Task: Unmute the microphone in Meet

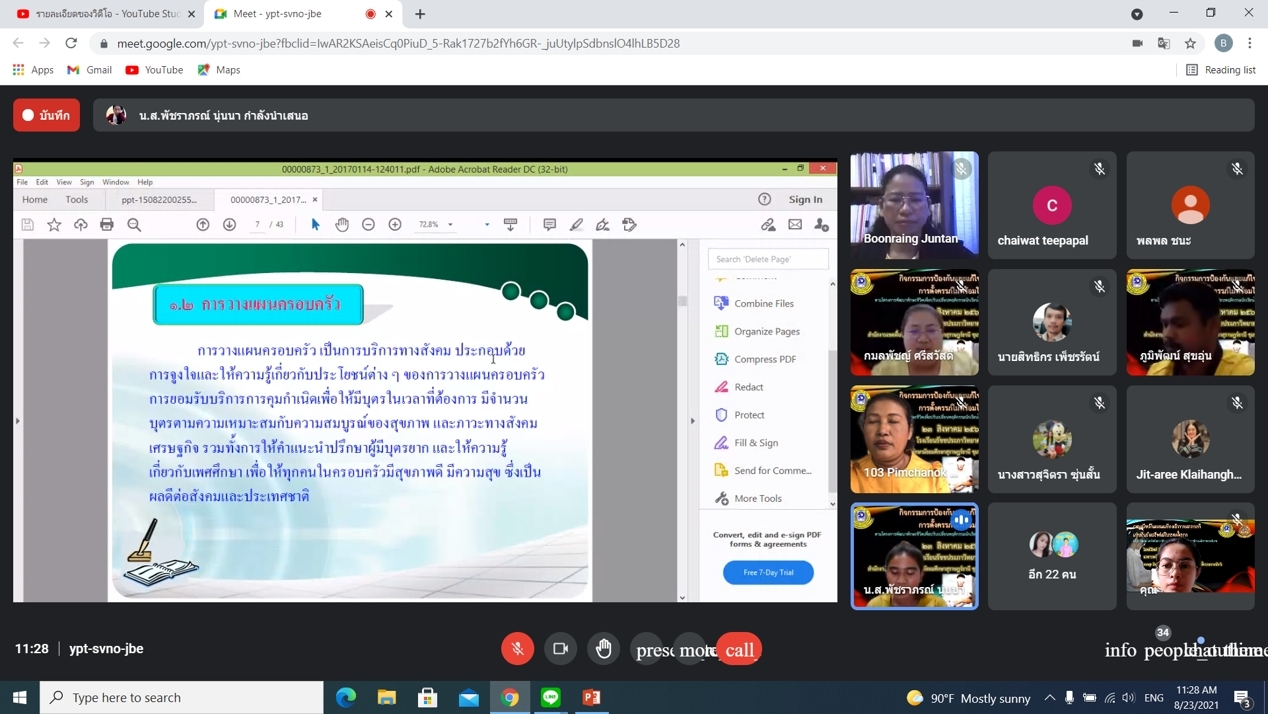Action: [517, 649]
